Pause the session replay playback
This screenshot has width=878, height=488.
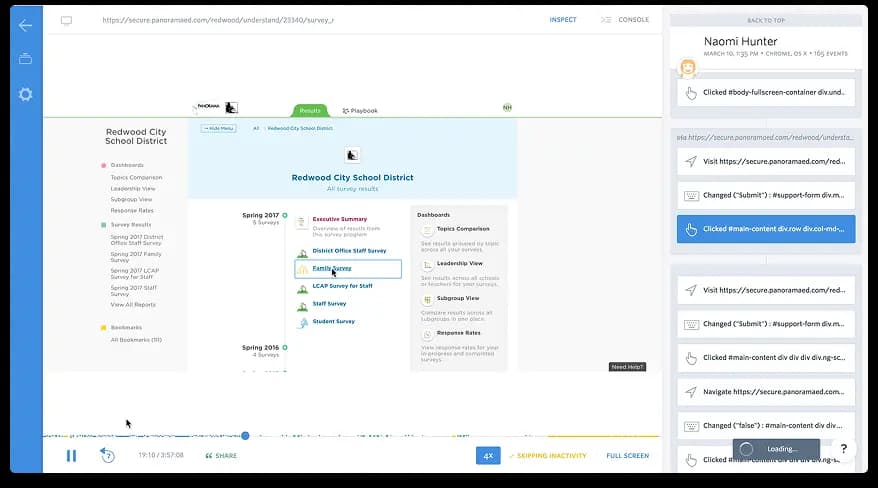(x=71, y=455)
